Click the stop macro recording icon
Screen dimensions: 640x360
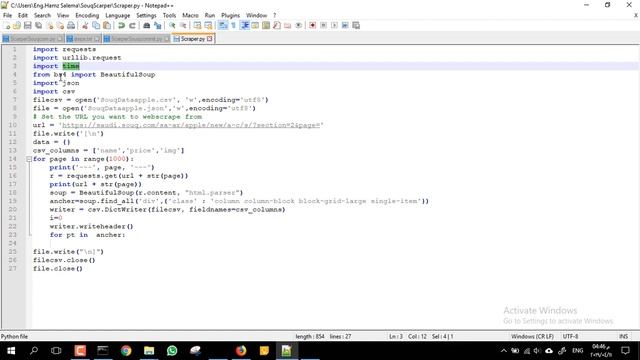323,25
